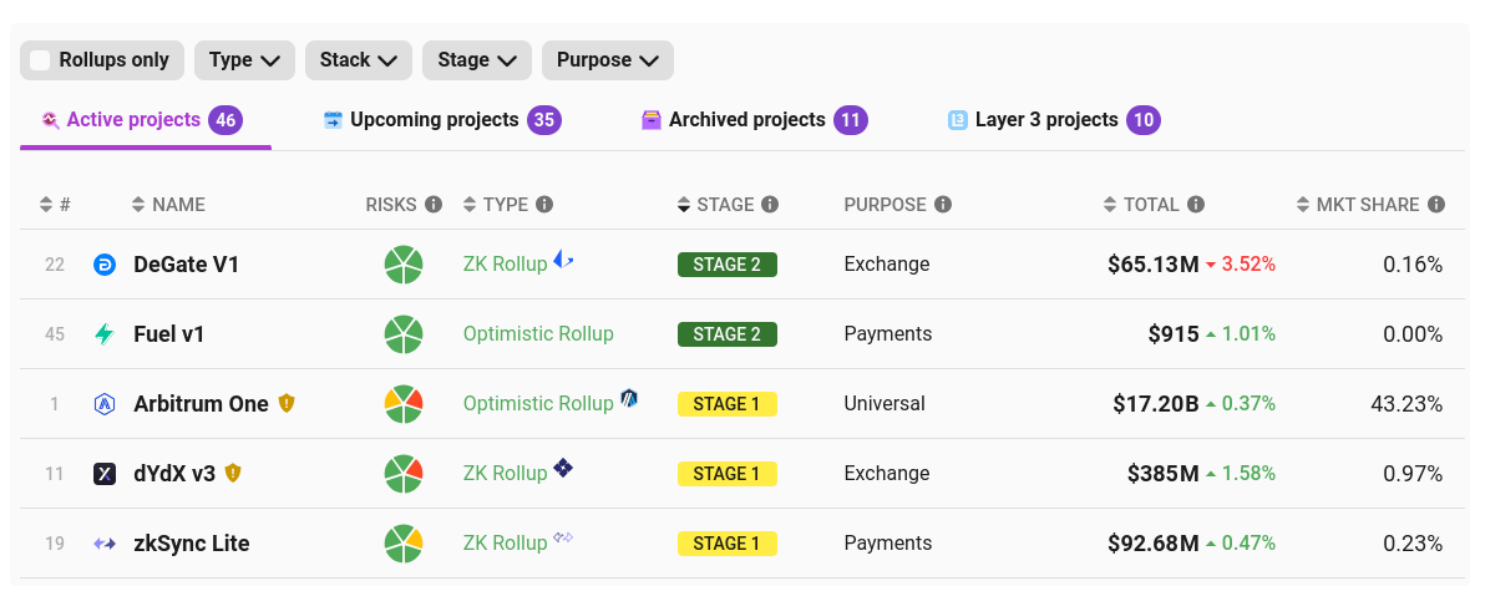Click the stack icon beside DeGate ZK Rollup
This screenshot has height=602, width=1486.
click(563, 261)
